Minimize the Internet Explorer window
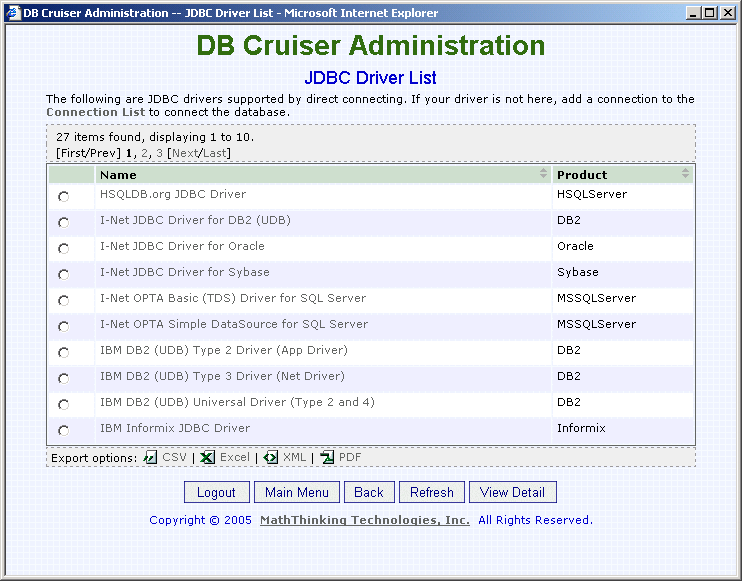The height and width of the screenshot is (581, 742). click(693, 13)
